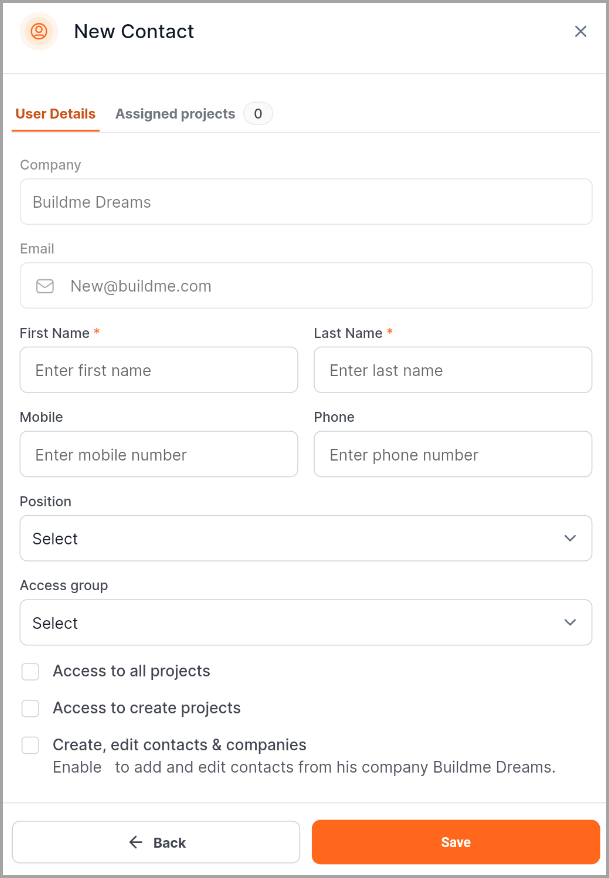Click the left arrow icon on Back button
This screenshot has width=609, height=878.
tap(136, 842)
